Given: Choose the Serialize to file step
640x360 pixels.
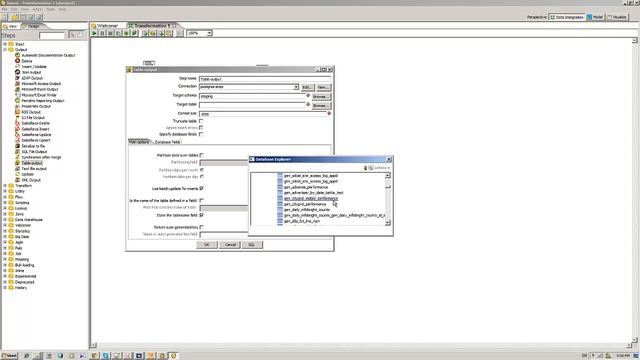Looking at the screenshot, I should click(x=33, y=146).
